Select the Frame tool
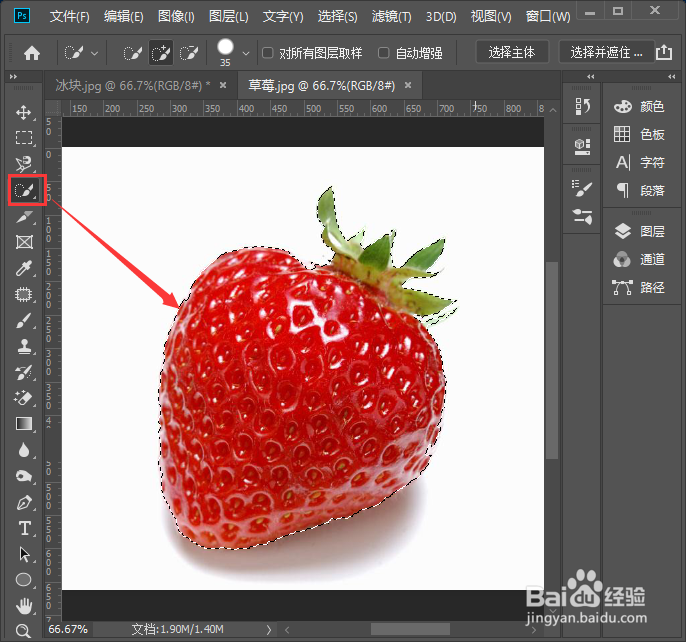 pos(24,242)
